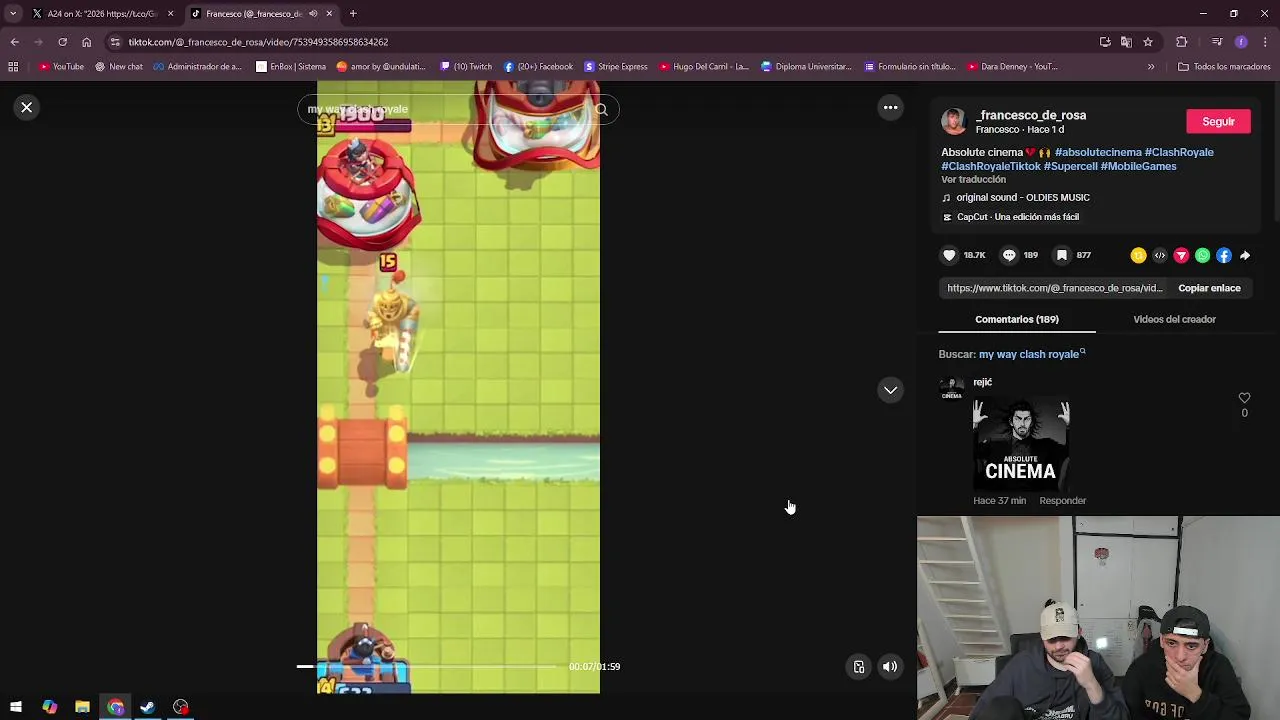Image resolution: width=1280 pixels, height=720 pixels.
Task: Open comments via the speech bubble icon
Action: (x=1009, y=255)
